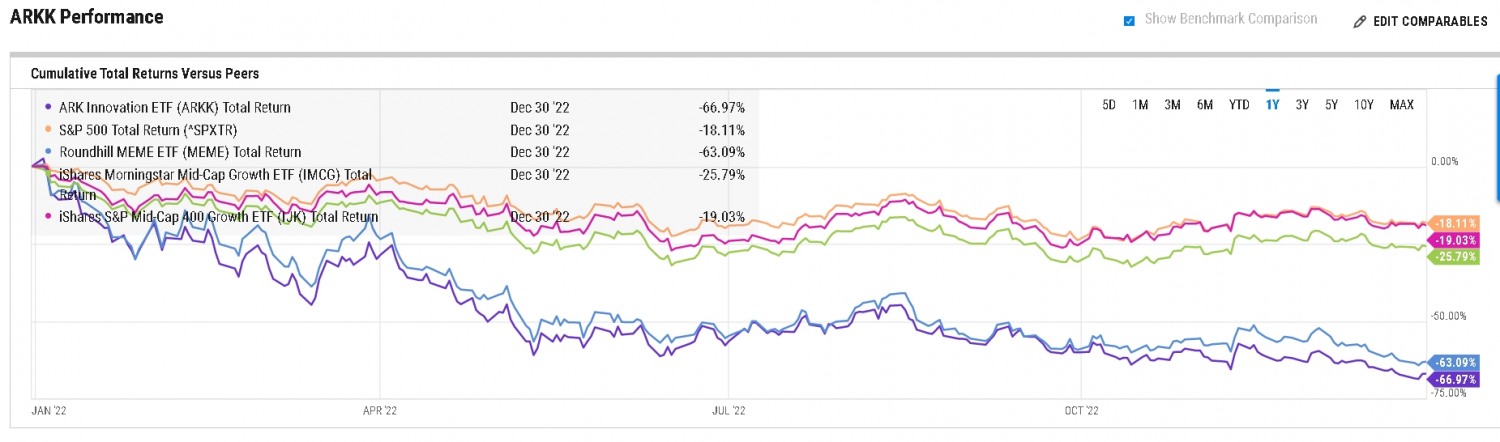1500x442 pixels.
Task: Select the 10Y range option
Action: [1364, 105]
